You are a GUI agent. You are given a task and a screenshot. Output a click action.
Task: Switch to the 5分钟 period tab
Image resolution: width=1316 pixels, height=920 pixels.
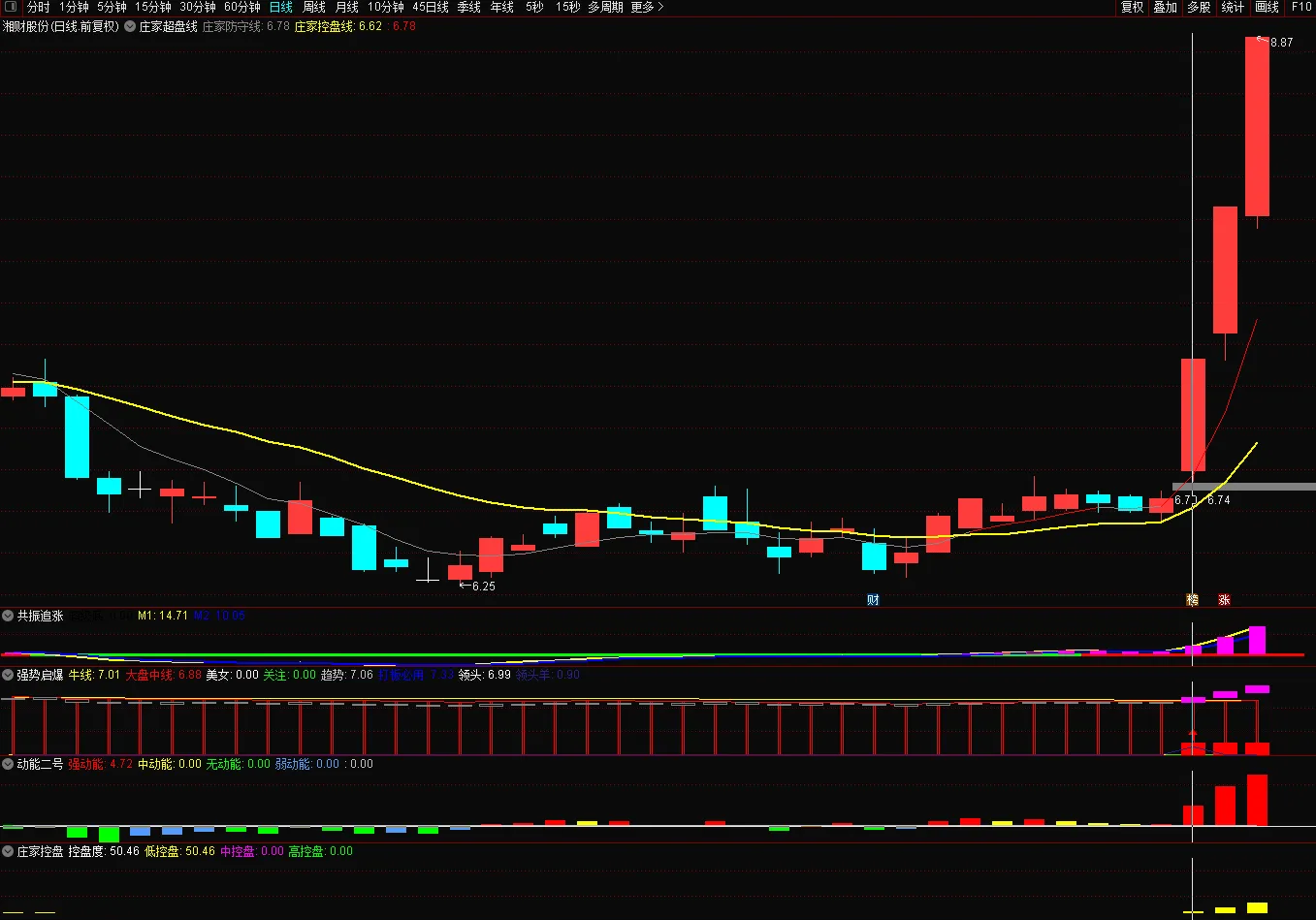112,7
